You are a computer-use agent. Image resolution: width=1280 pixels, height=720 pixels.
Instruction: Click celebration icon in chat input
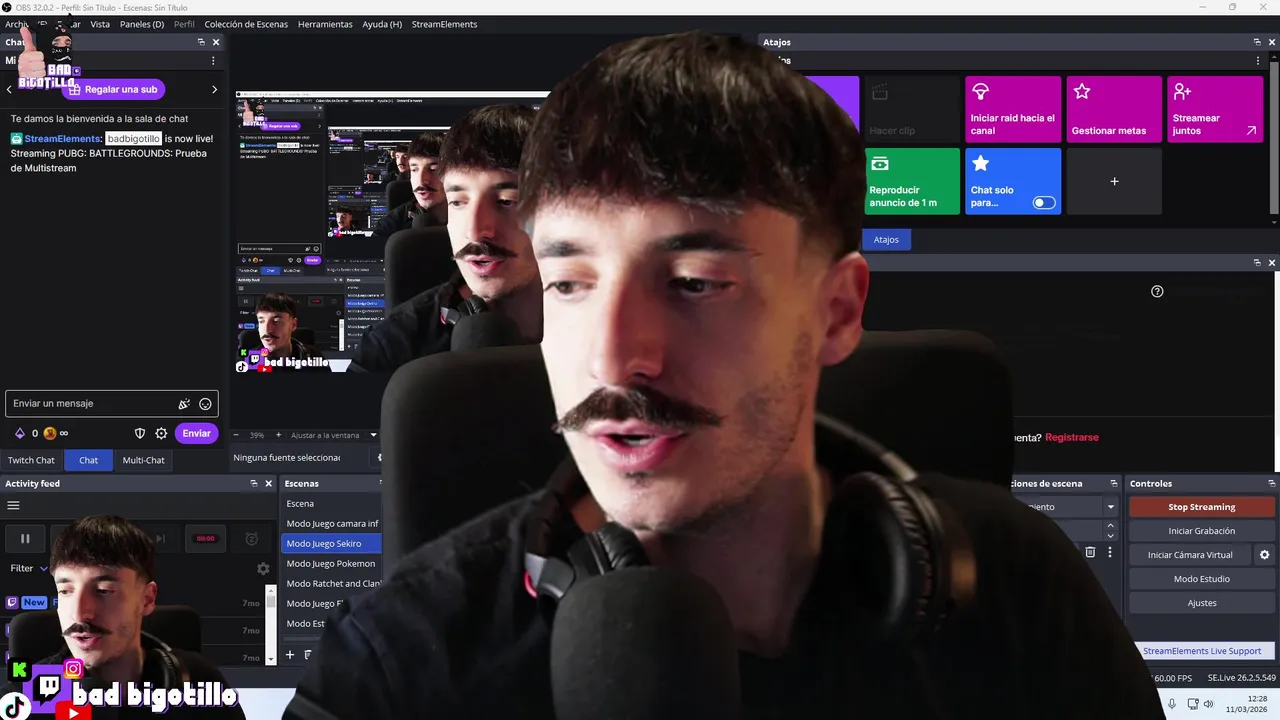coord(184,404)
